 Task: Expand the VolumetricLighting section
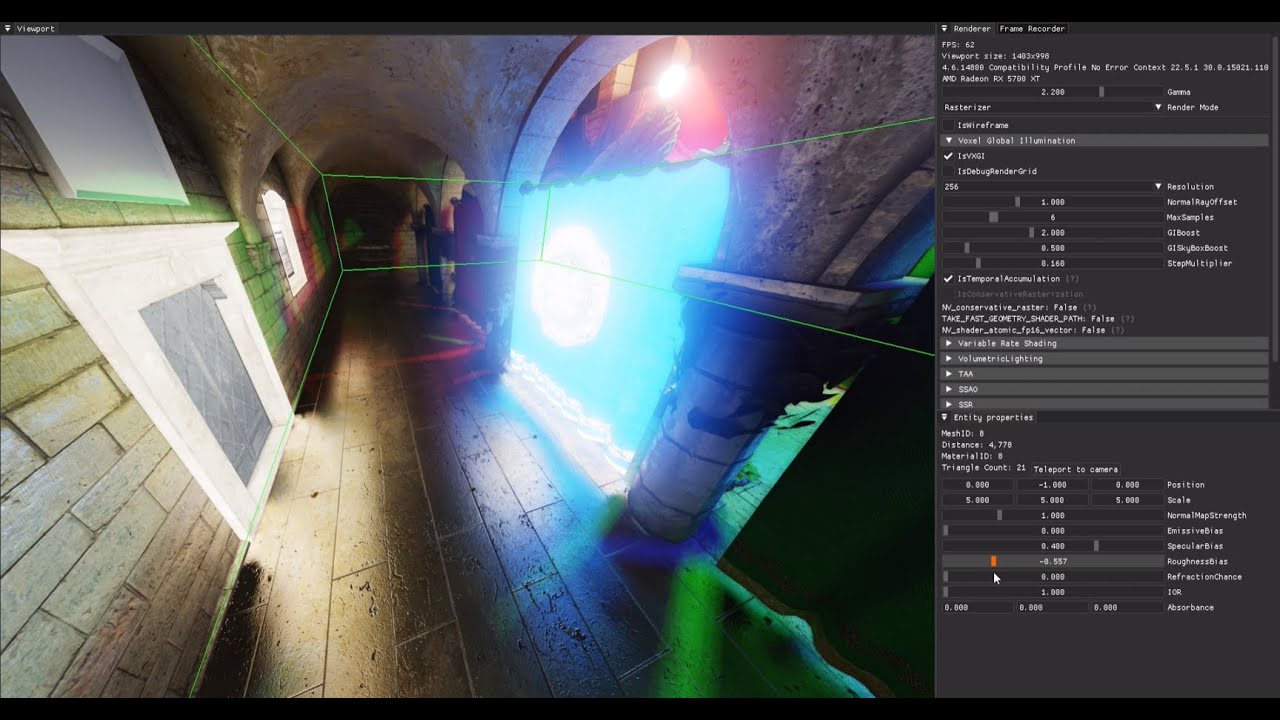tap(1105, 358)
